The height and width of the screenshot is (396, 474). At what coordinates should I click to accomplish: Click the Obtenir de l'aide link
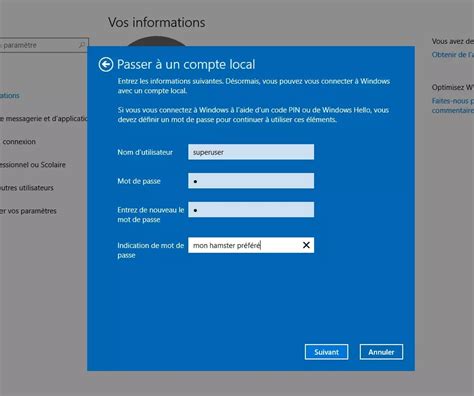(x=453, y=55)
